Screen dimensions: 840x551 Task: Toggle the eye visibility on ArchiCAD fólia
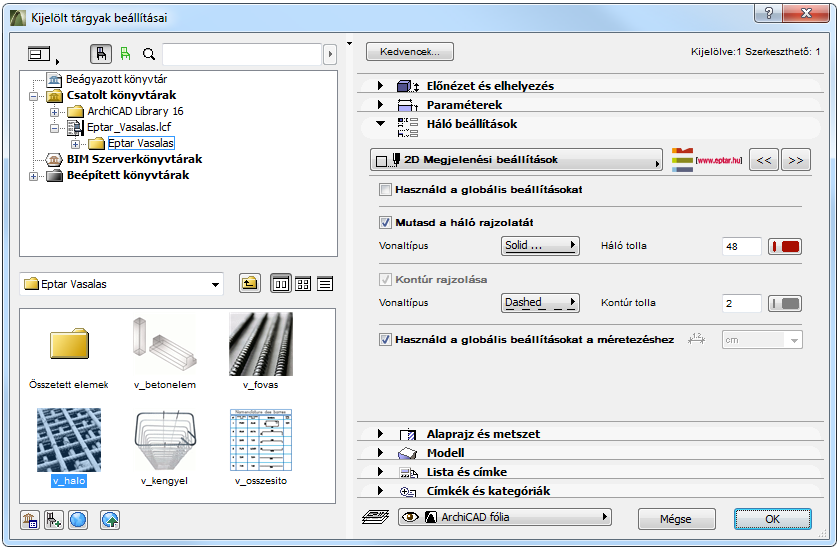410,517
